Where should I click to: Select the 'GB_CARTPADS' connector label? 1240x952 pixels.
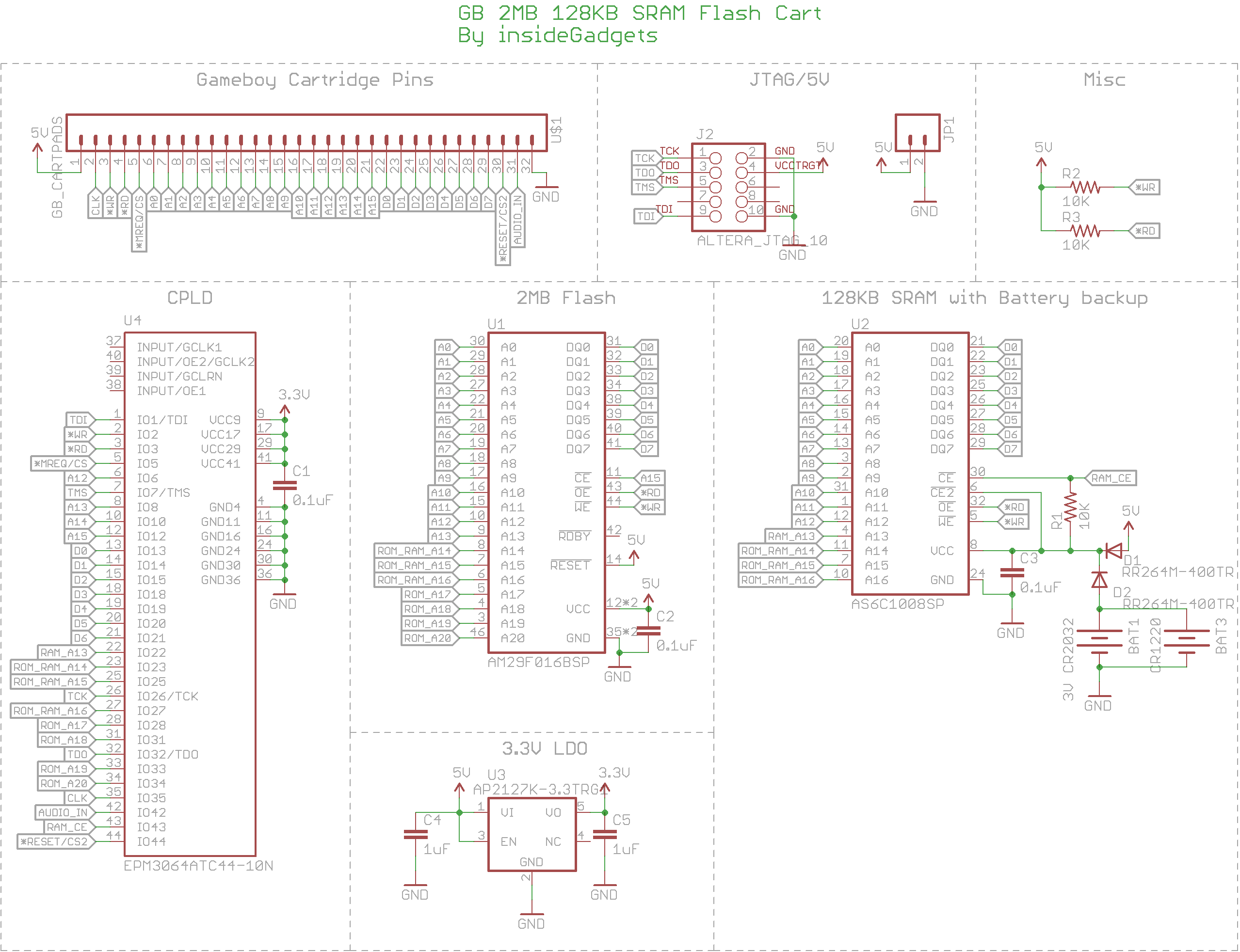[57, 167]
